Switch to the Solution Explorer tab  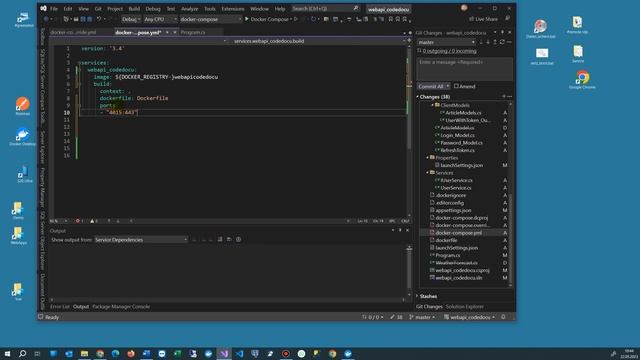coord(464,307)
